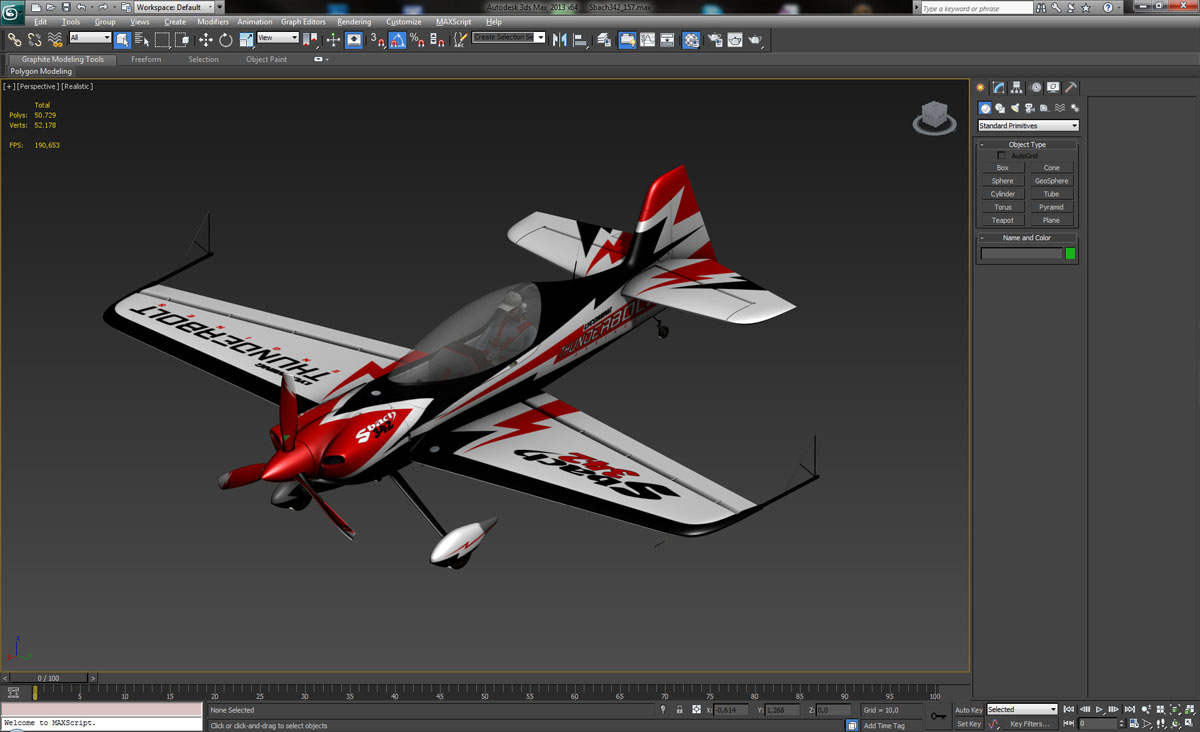Click the Key Filters... button
1200x732 pixels.
click(1029, 724)
